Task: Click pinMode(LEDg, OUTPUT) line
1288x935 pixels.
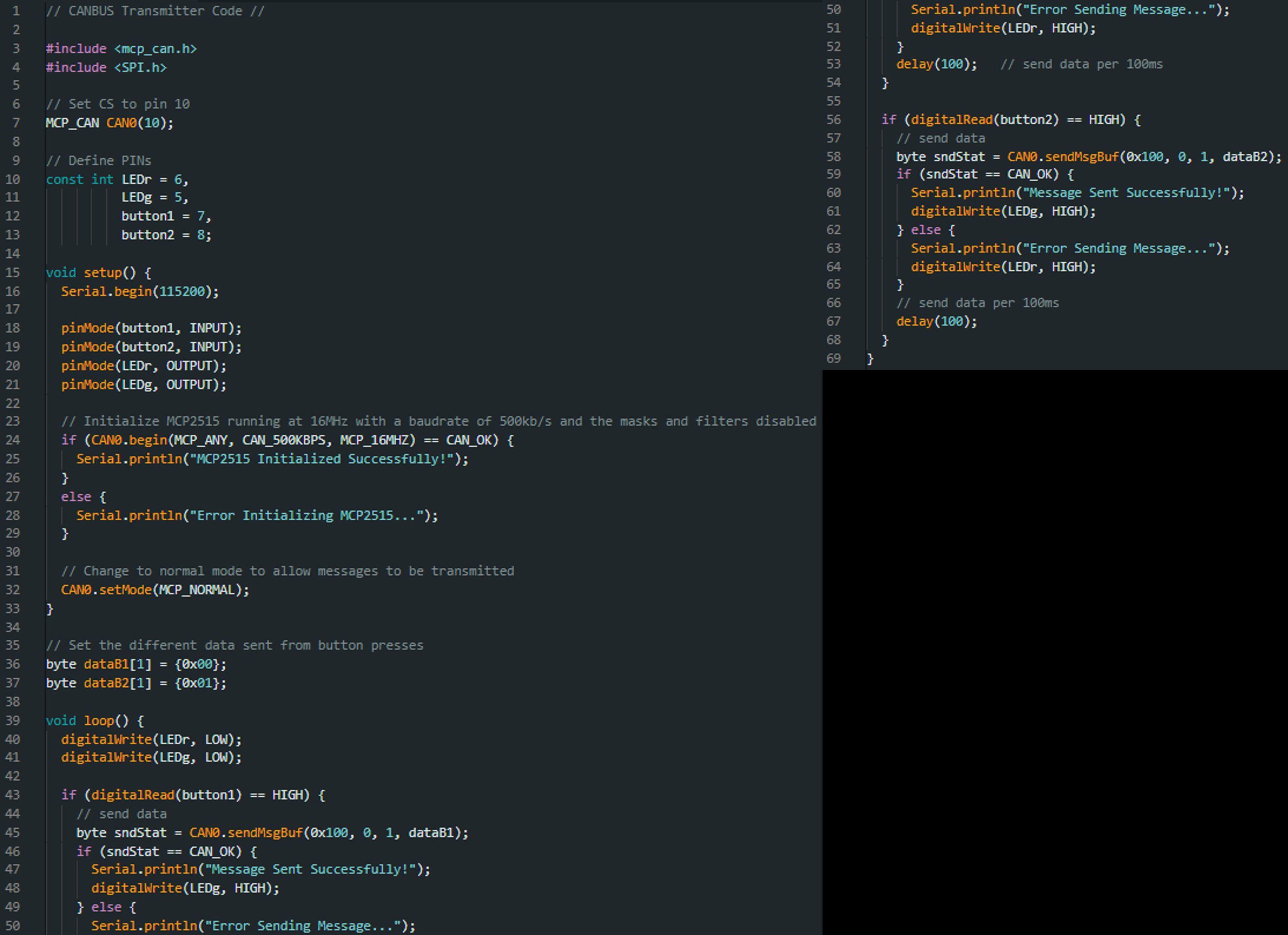Action: pos(143,385)
